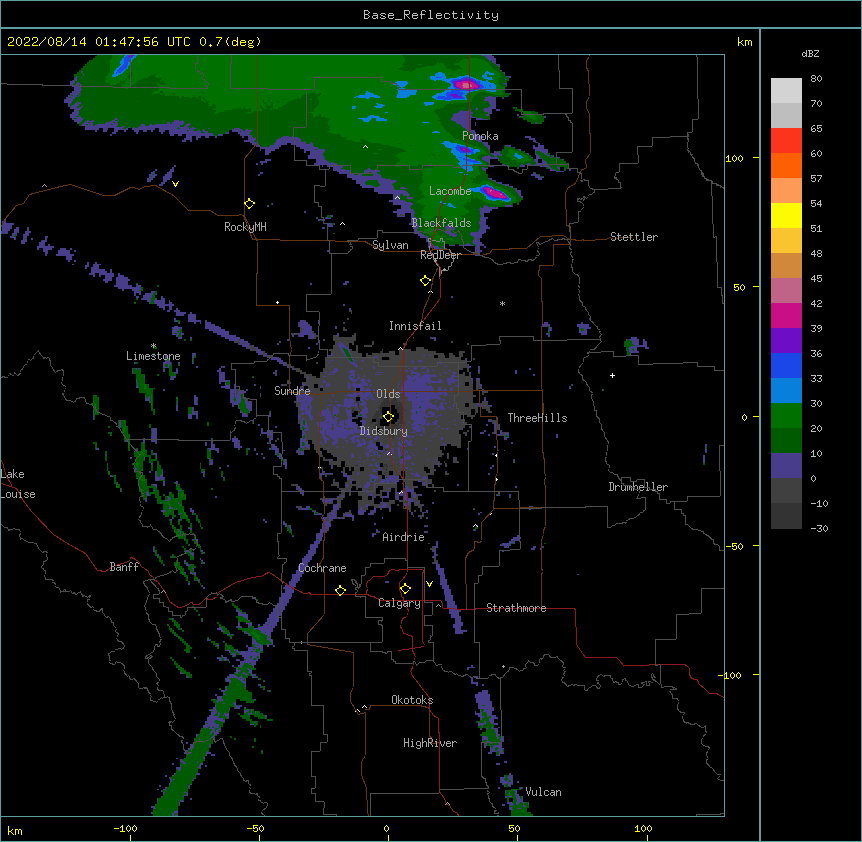The width and height of the screenshot is (862, 842).
Task: Click the HighRiver city label
Action: click(430, 743)
